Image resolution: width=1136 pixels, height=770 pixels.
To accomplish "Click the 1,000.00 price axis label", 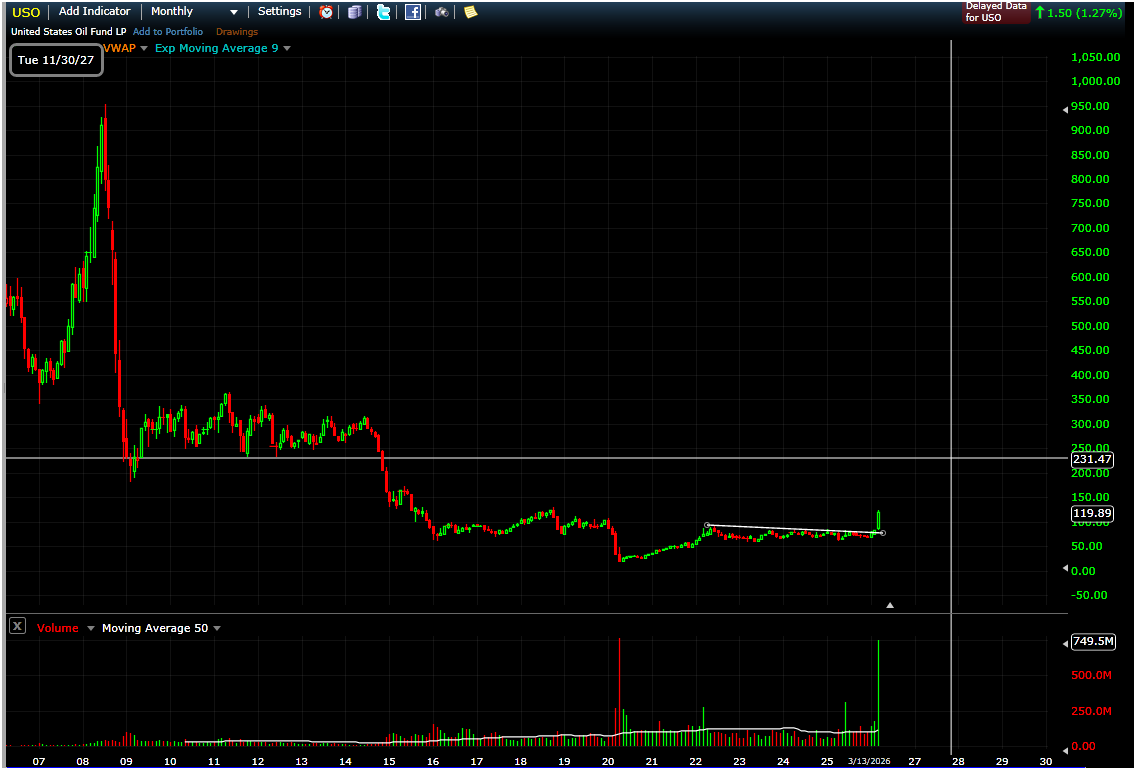I will 1095,81.
